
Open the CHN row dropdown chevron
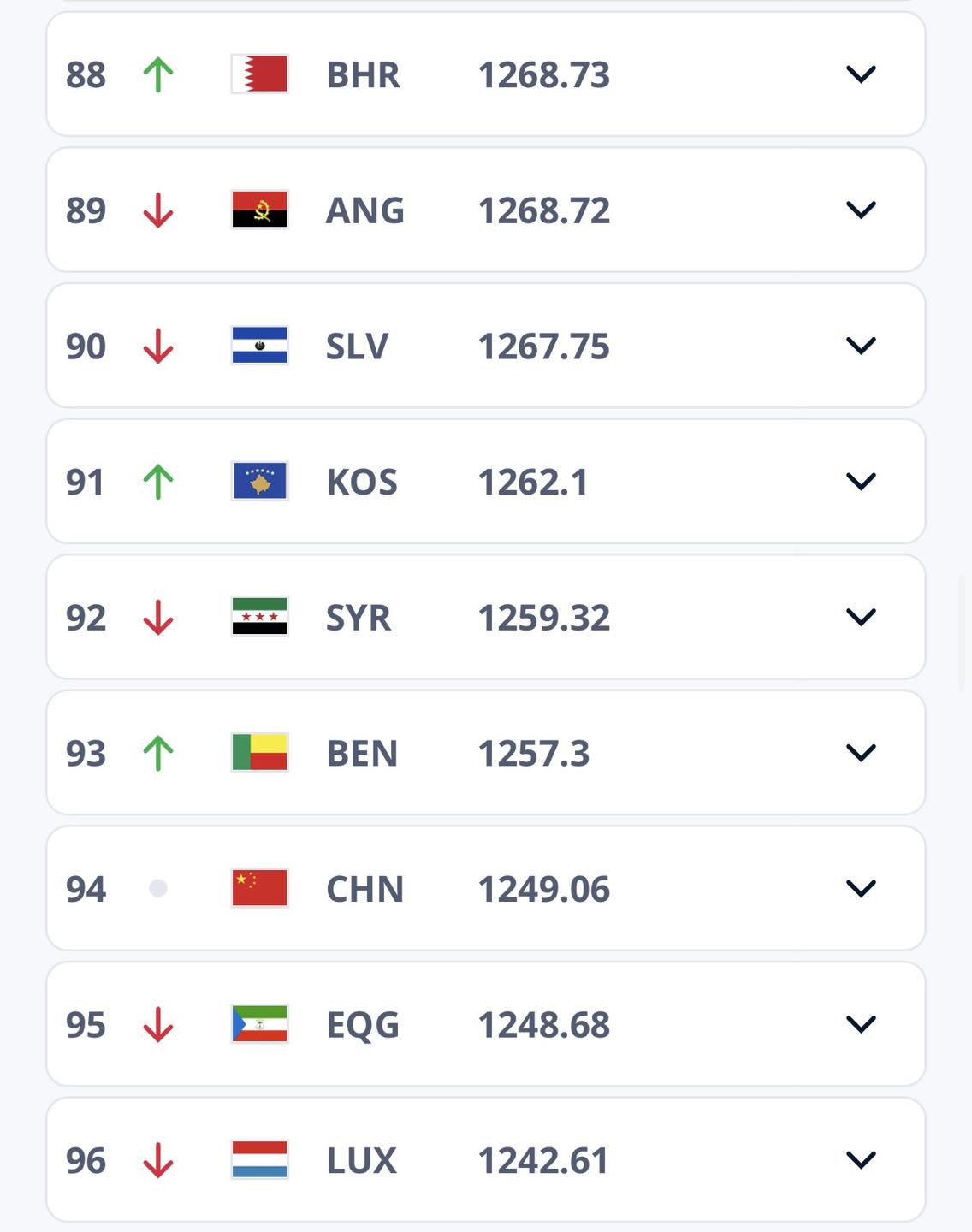click(861, 888)
